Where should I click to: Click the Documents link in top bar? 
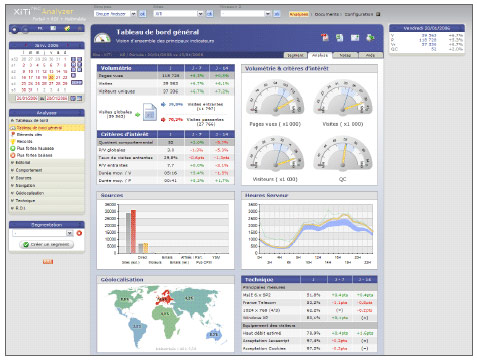pos(327,14)
